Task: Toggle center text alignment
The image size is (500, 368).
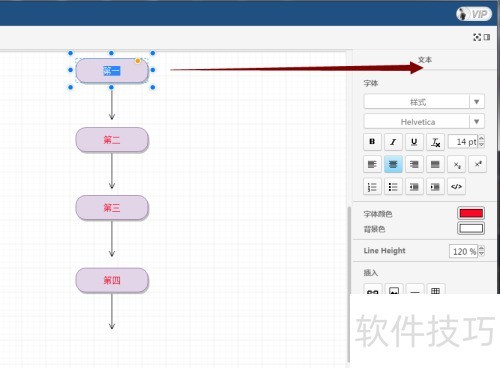Action: pyautogui.click(x=393, y=164)
